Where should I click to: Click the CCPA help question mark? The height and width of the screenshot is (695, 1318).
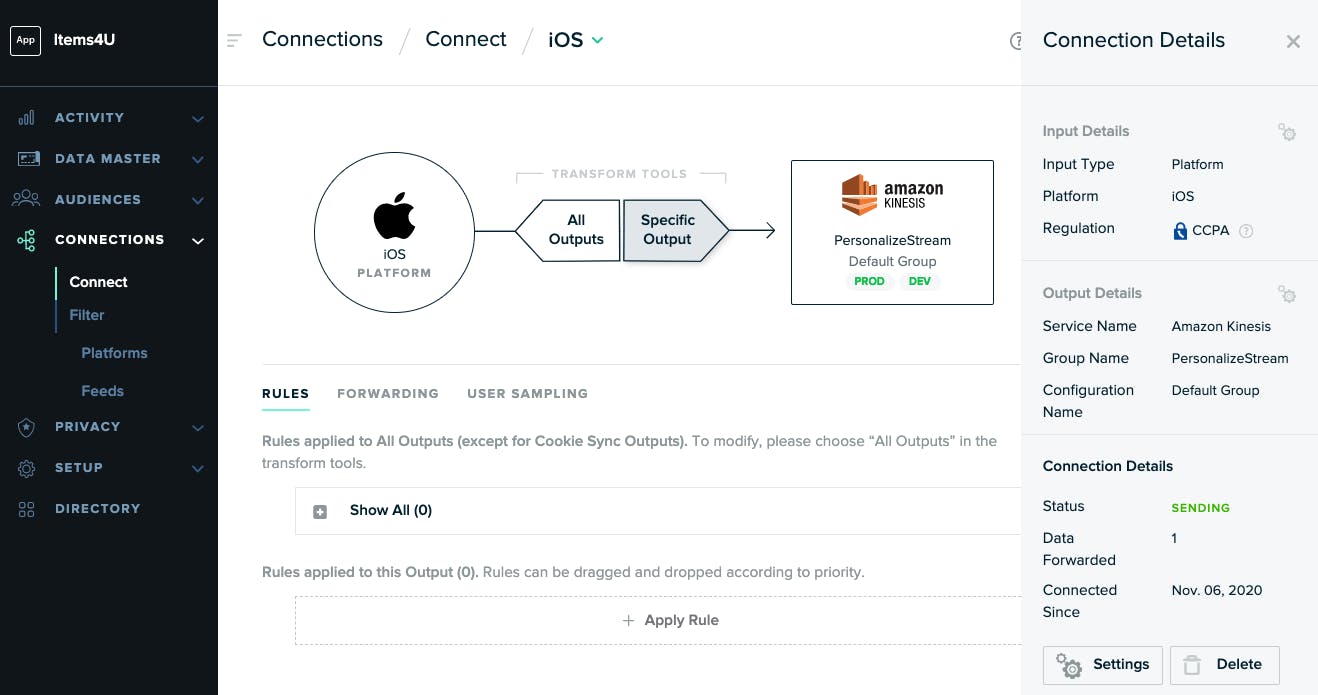point(1246,231)
